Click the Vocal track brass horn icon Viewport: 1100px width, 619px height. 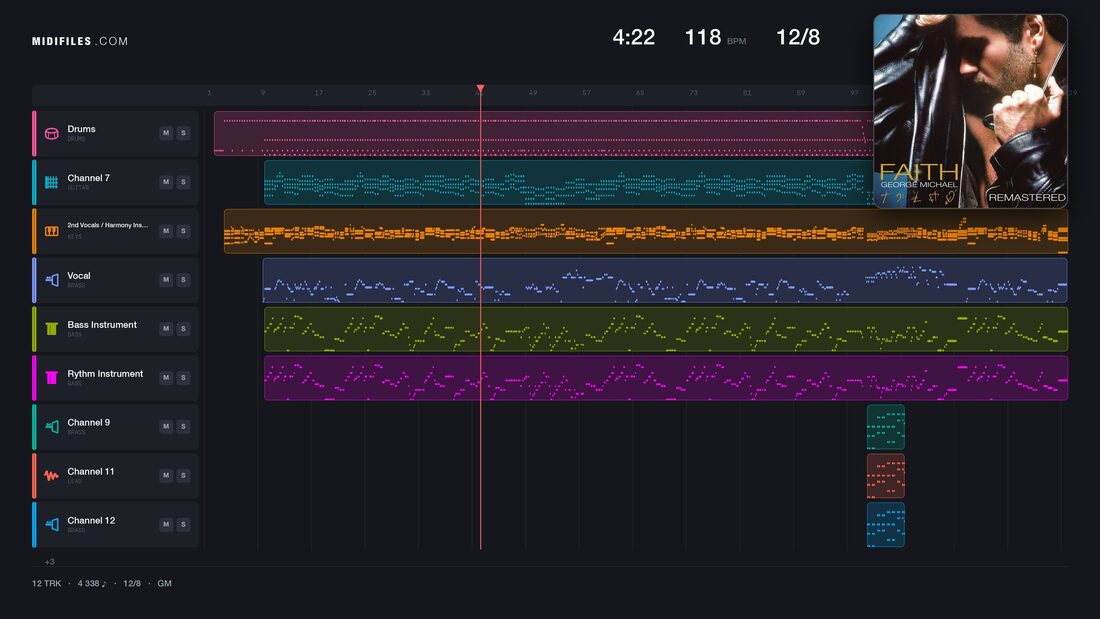click(x=51, y=280)
